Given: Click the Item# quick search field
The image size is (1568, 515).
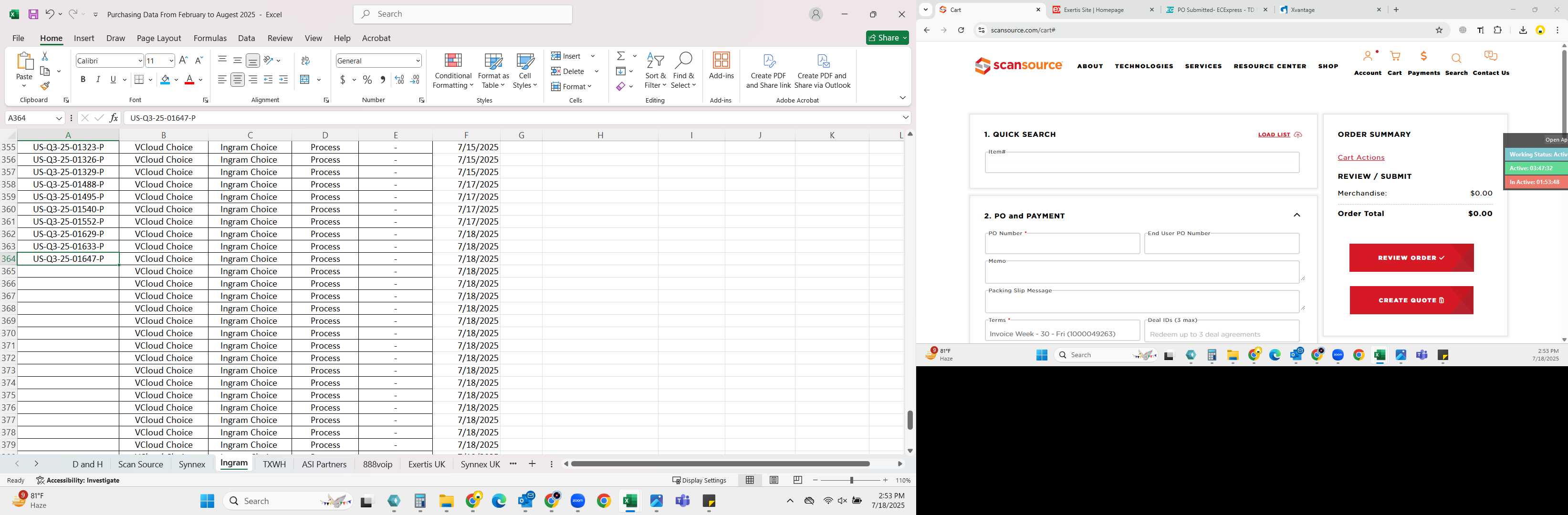Looking at the screenshot, I should 1142,162.
